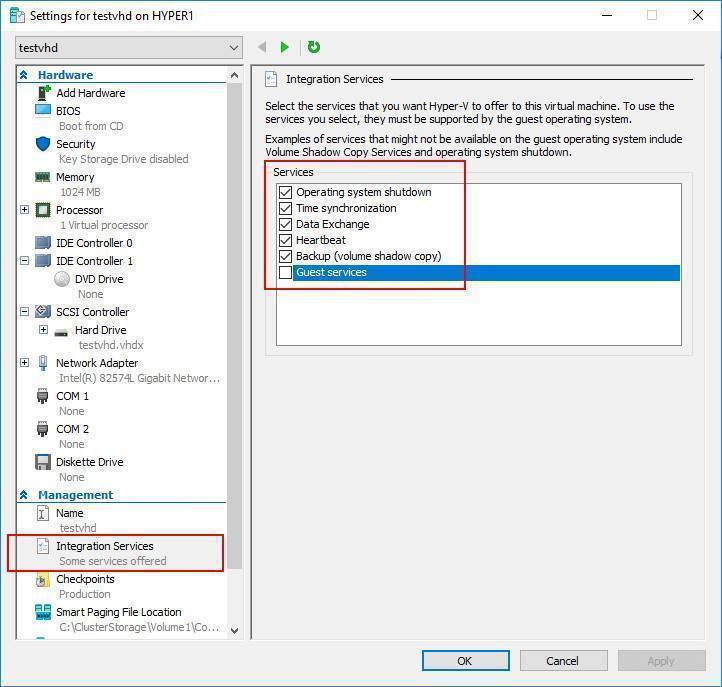The width and height of the screenshot is (722, 687).
Task: Click the Smart Paging File Location icon
Action: pyautogui.click(x=43, y=612)
